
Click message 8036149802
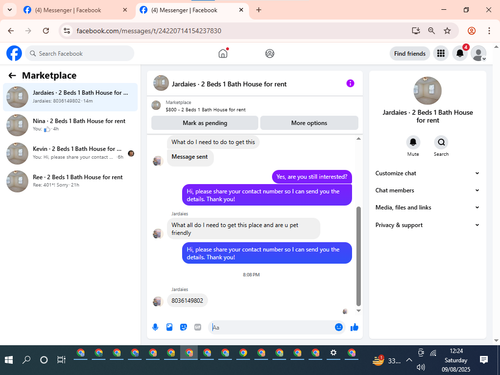[187, 301]
